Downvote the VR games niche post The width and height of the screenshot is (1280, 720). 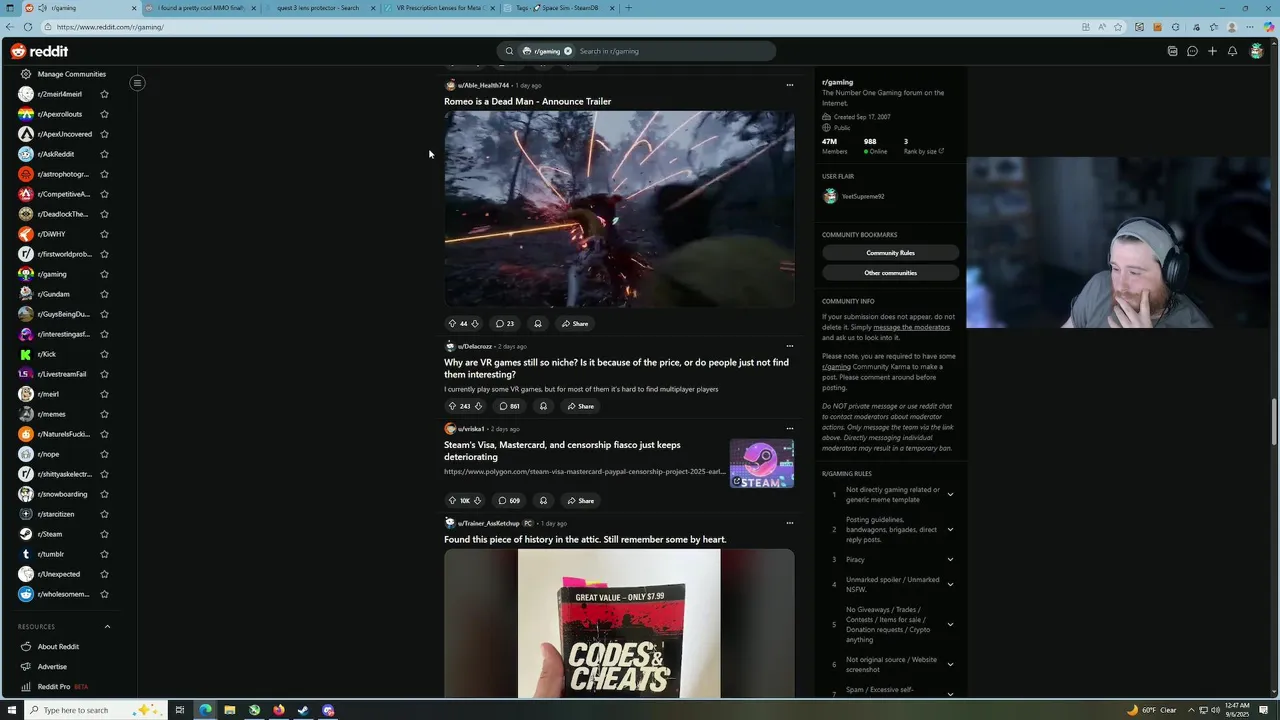pos(478,406)
